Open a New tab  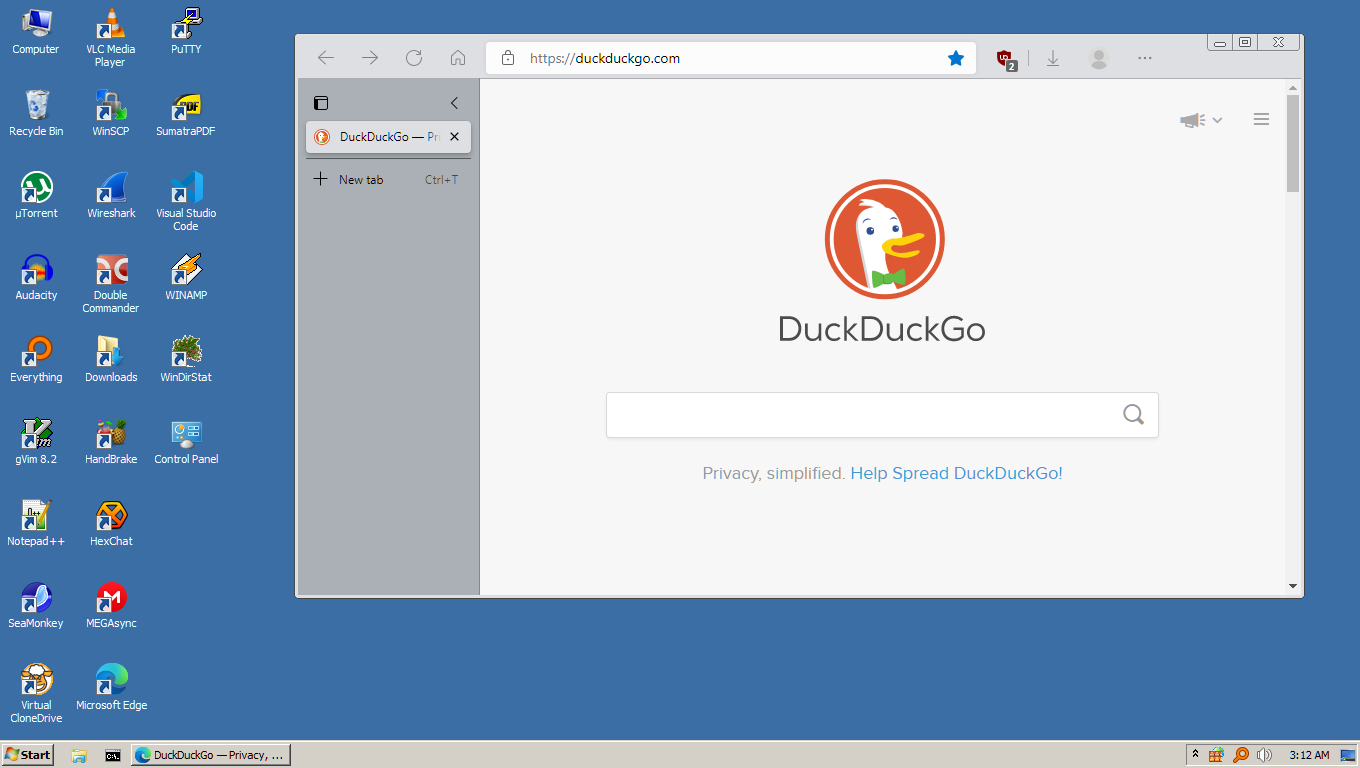[x=388, y=180]
